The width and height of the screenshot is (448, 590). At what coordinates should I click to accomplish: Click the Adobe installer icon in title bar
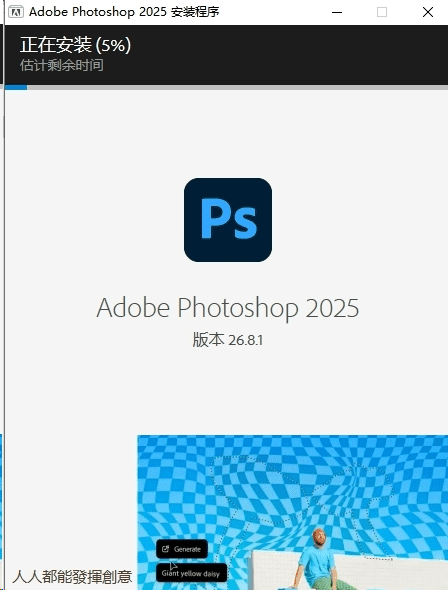[x=16, y=12]
